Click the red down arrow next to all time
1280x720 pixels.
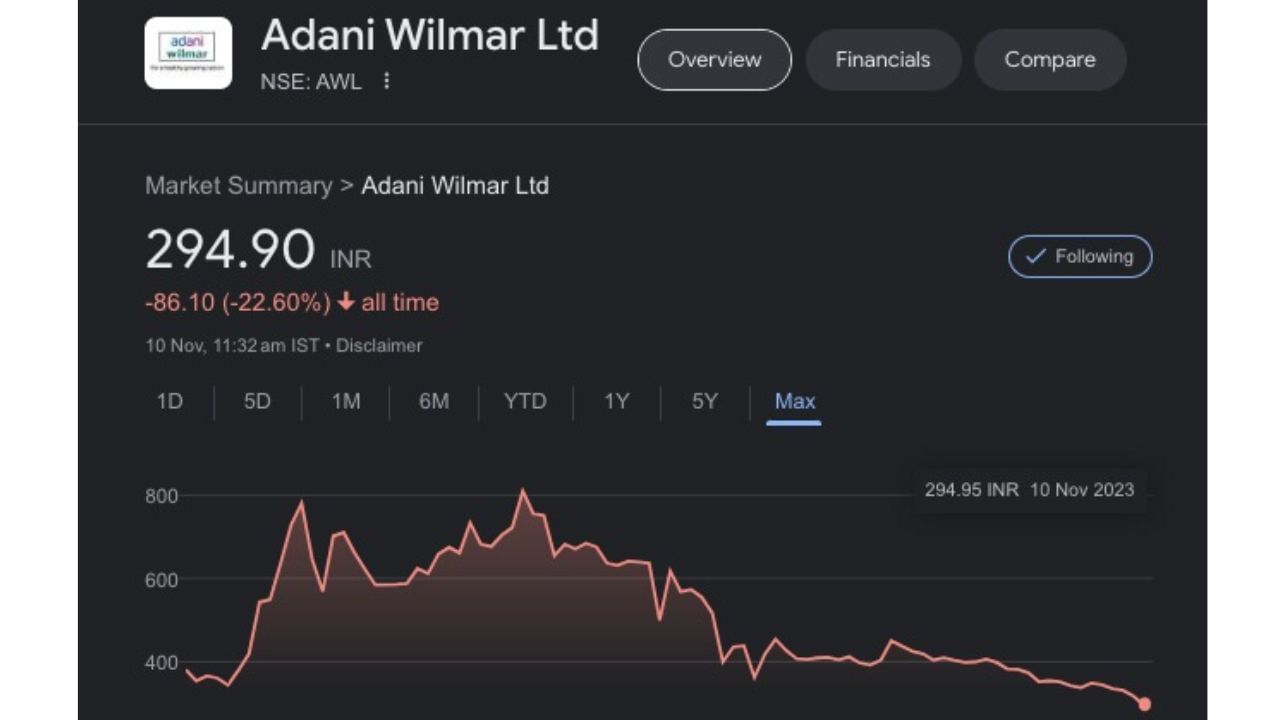[x=346, y=302]
